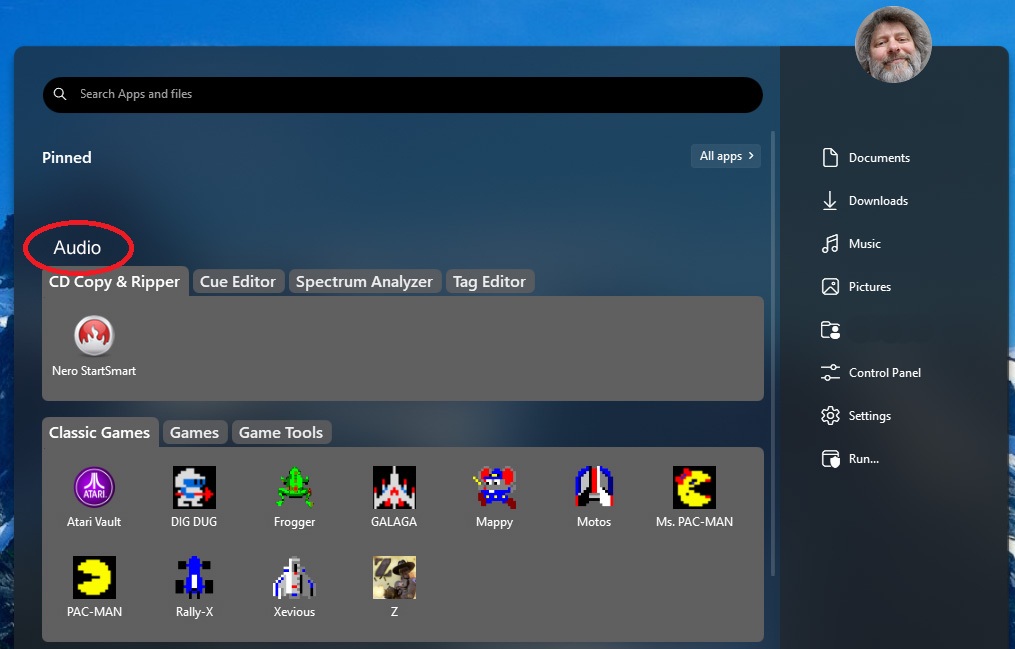Switch to the Games tab
The image size is (1015, 649).
194,432
